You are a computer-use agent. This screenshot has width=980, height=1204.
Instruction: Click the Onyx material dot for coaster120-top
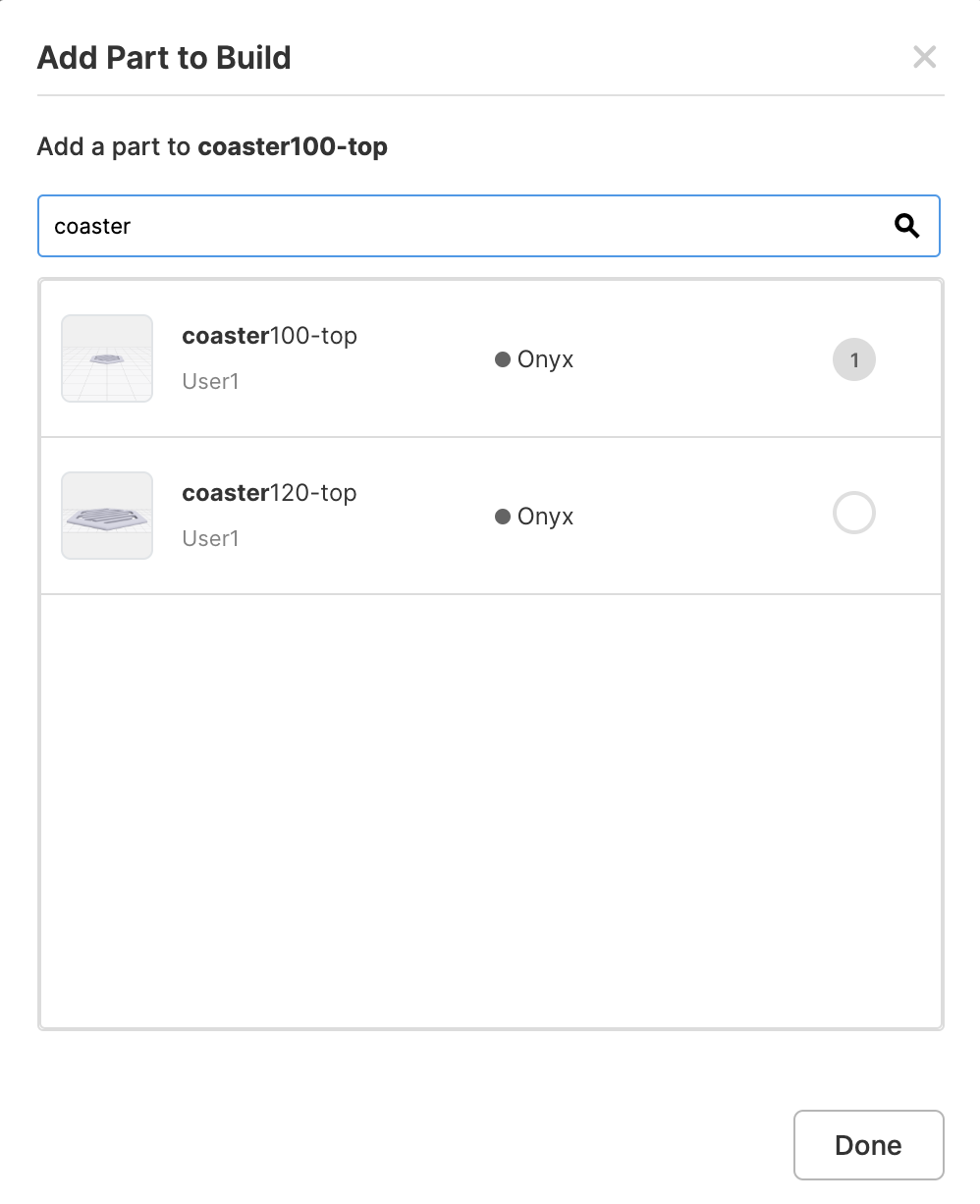[x=504, y=516]
